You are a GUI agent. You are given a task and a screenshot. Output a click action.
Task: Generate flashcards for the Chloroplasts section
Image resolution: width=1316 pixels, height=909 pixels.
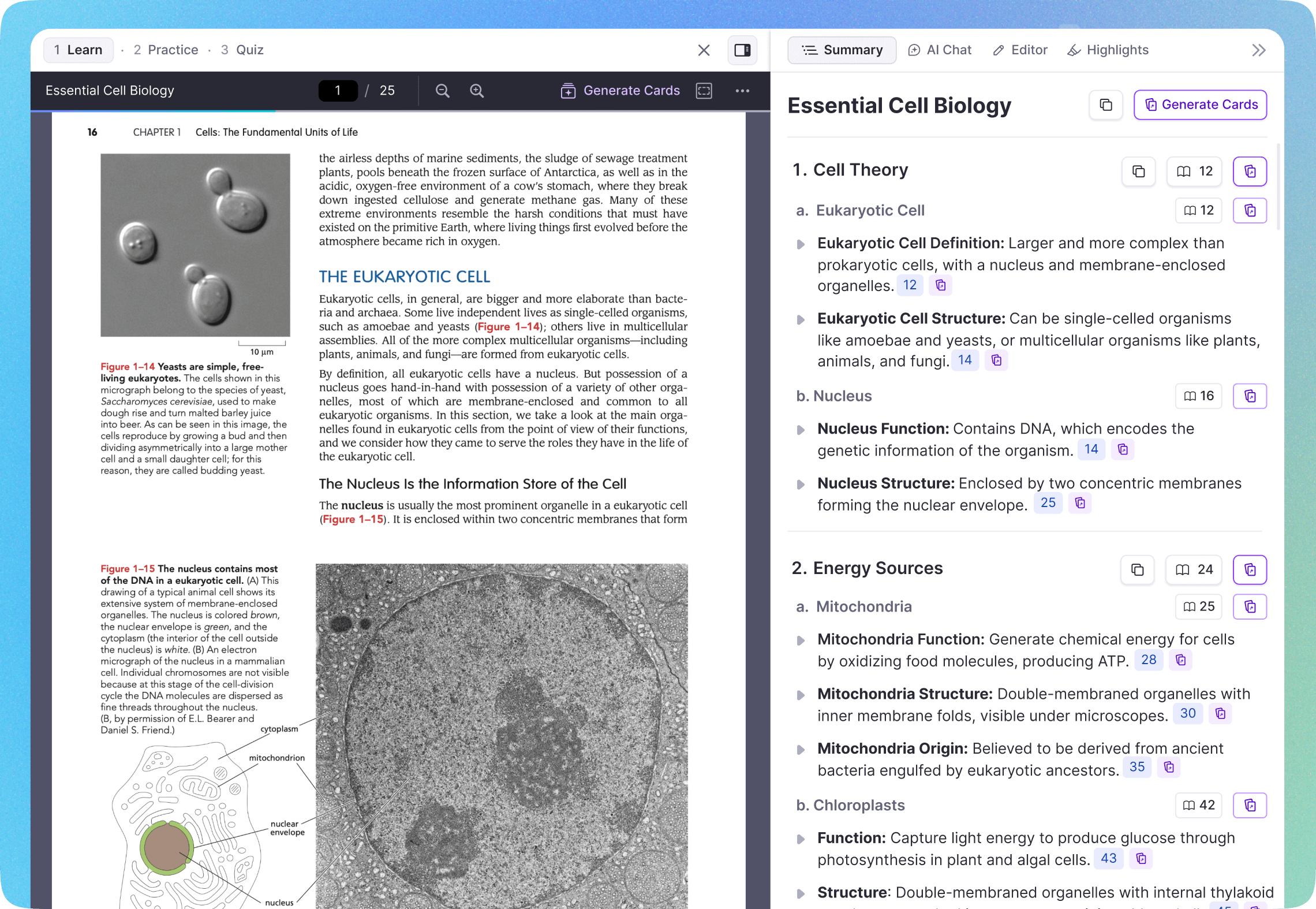click(1250, 805)
